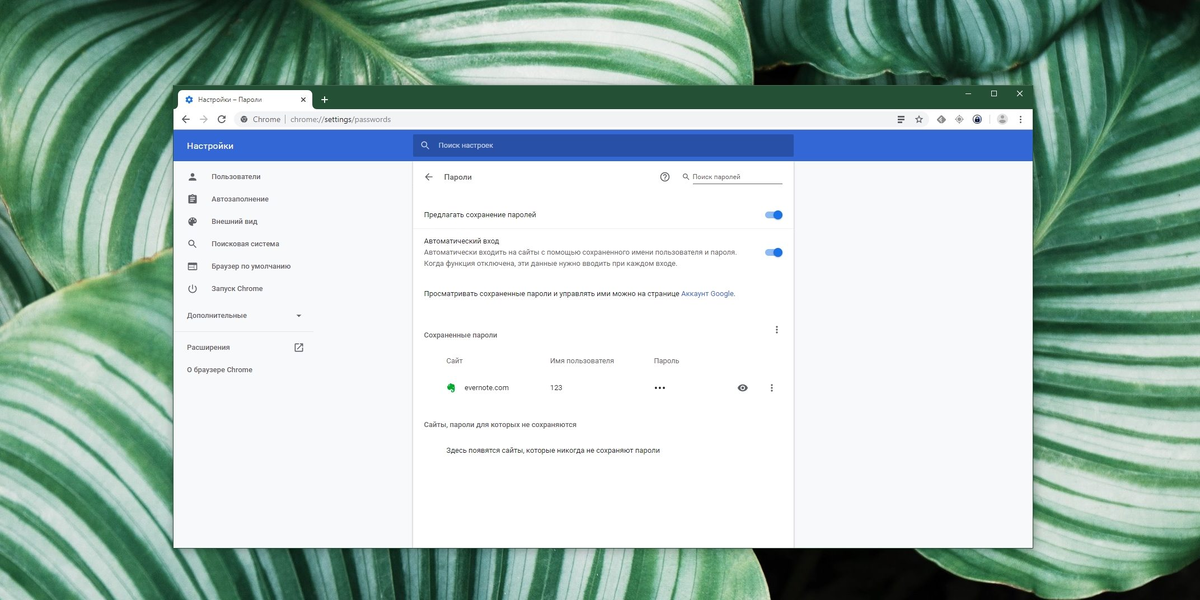
Task: Go back using the arrow beside Пароли
Action: click(x=429, y=177)
